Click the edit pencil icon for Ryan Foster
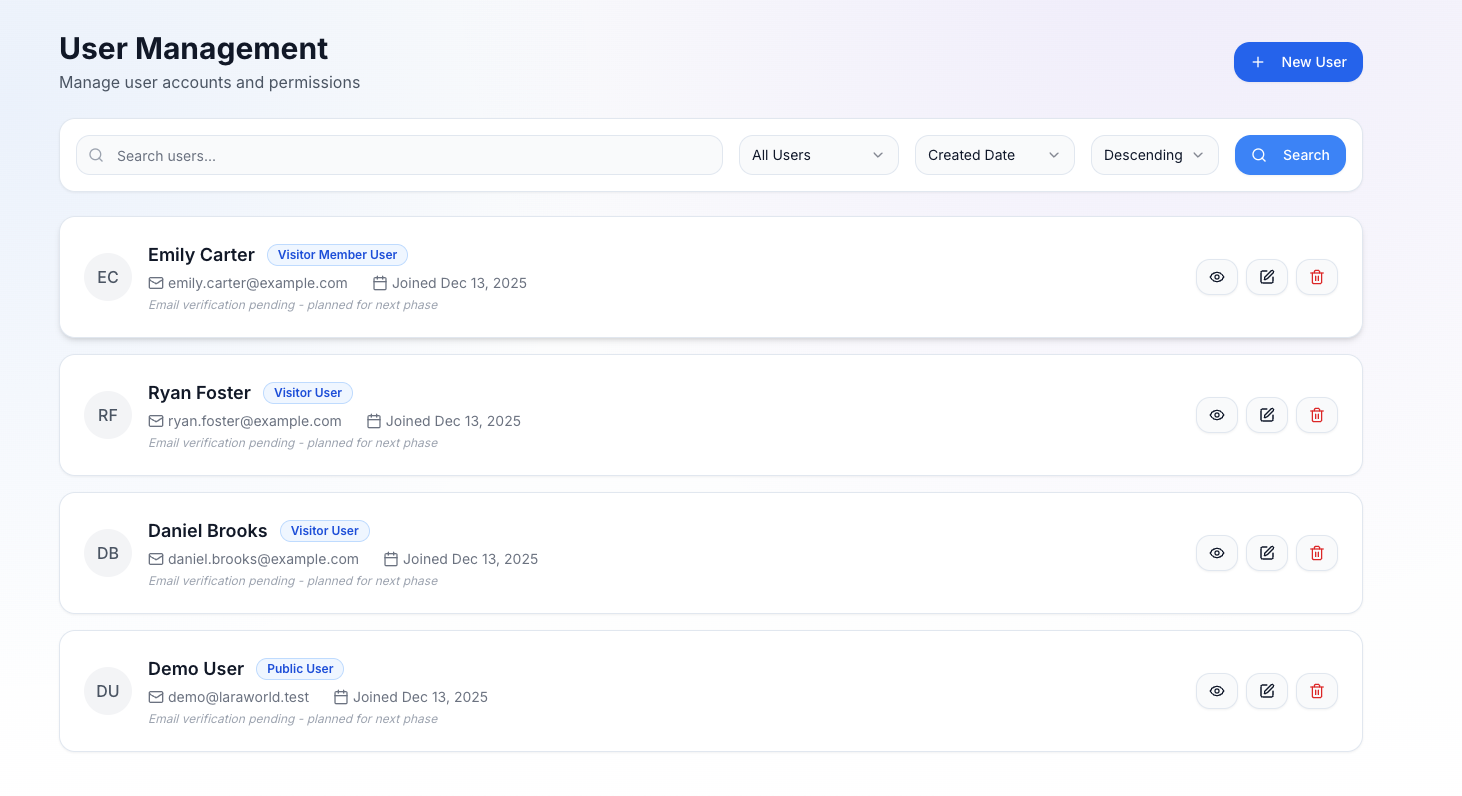Viewport: 1462px width, 796px height. pyautogui.click(x=1267, y=415)
